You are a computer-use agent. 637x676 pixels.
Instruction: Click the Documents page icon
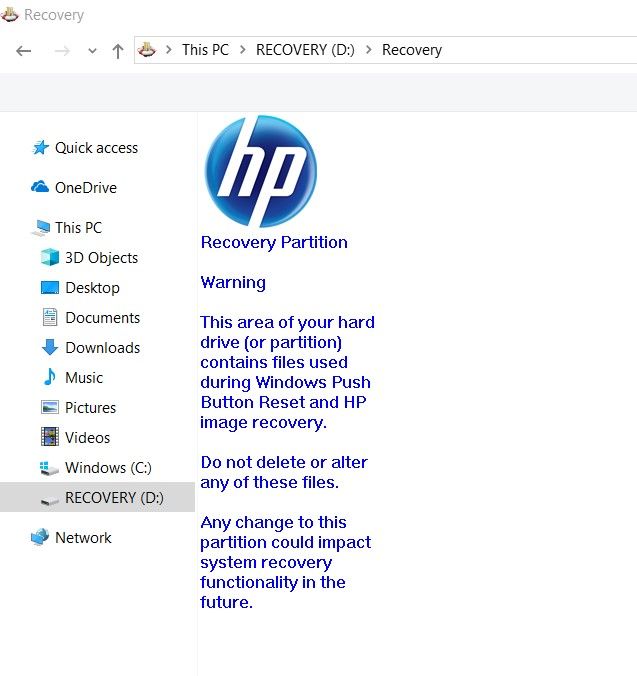tap(50, 317)
